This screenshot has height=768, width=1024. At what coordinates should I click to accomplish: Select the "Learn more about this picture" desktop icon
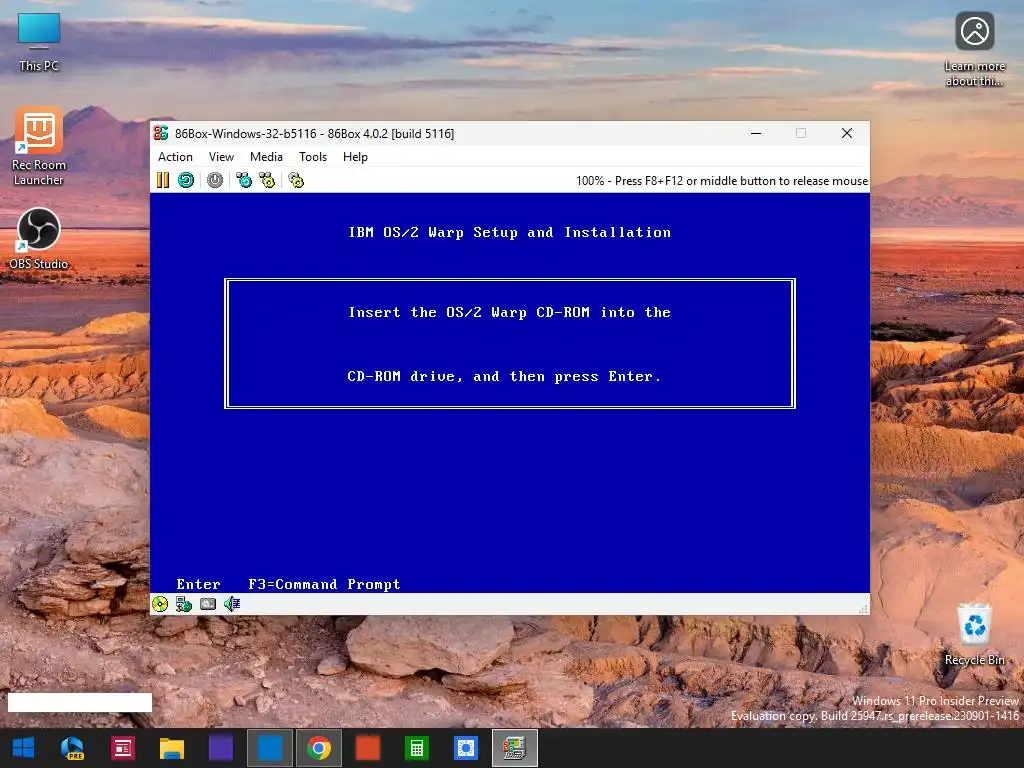coord(974,50)
